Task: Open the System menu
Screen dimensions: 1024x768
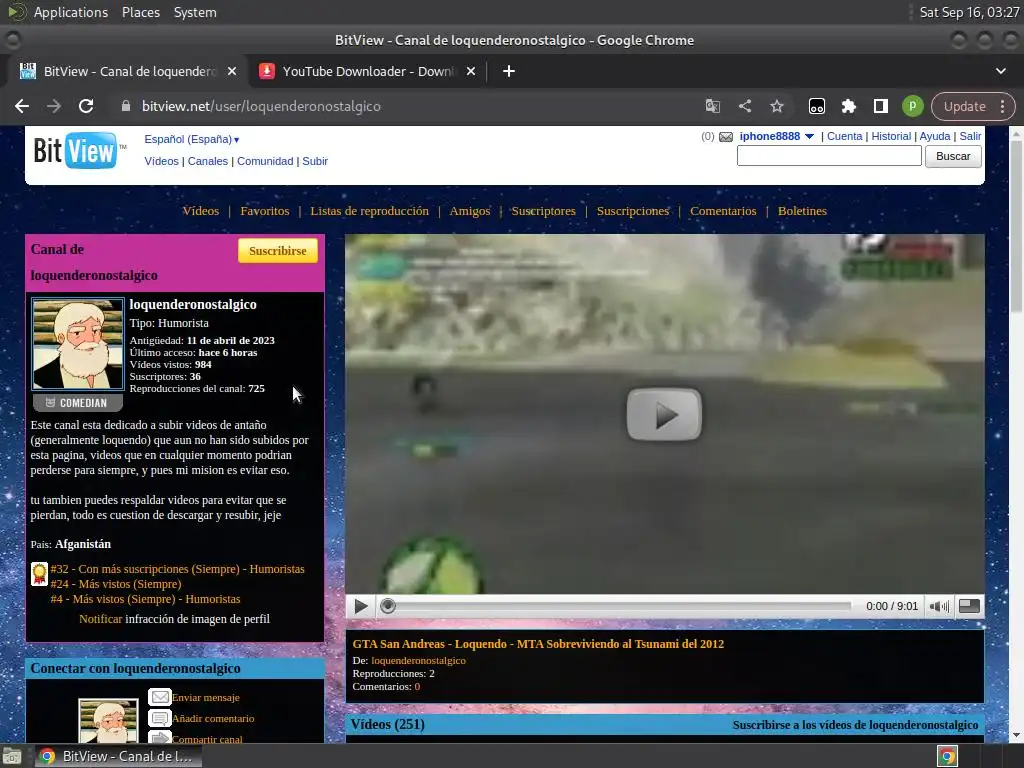Action: pyautogui.click(x=195, y=12)
